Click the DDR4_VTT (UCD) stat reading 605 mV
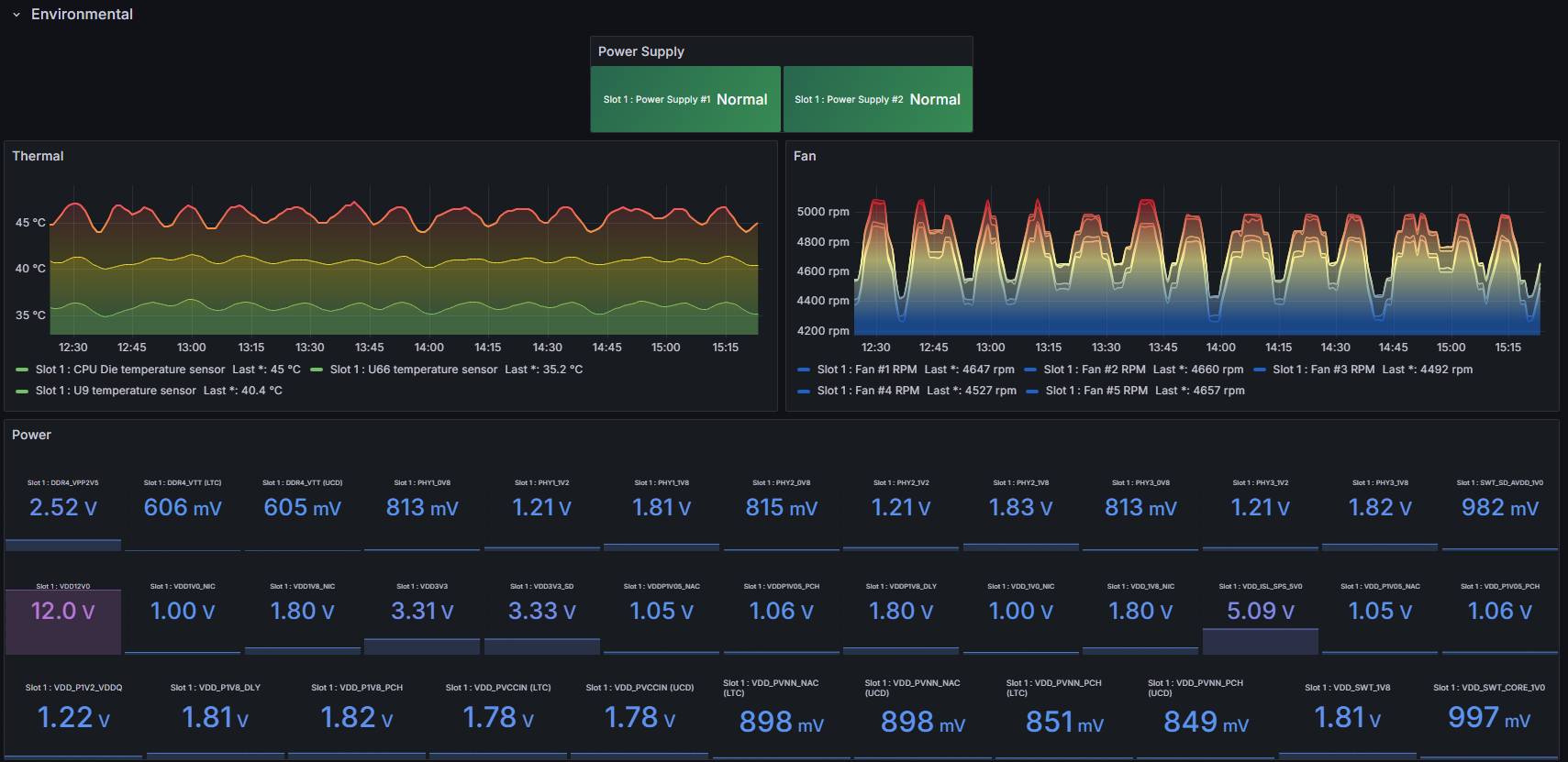This screenshot has width=1568, height=762. click(x=303, y=507)
